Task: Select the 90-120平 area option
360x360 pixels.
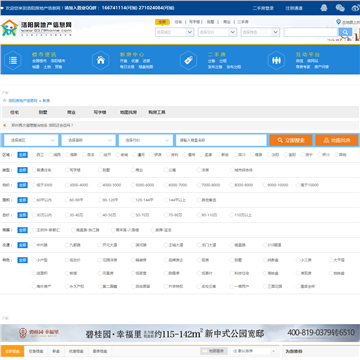Action: [x=108, y=200]
